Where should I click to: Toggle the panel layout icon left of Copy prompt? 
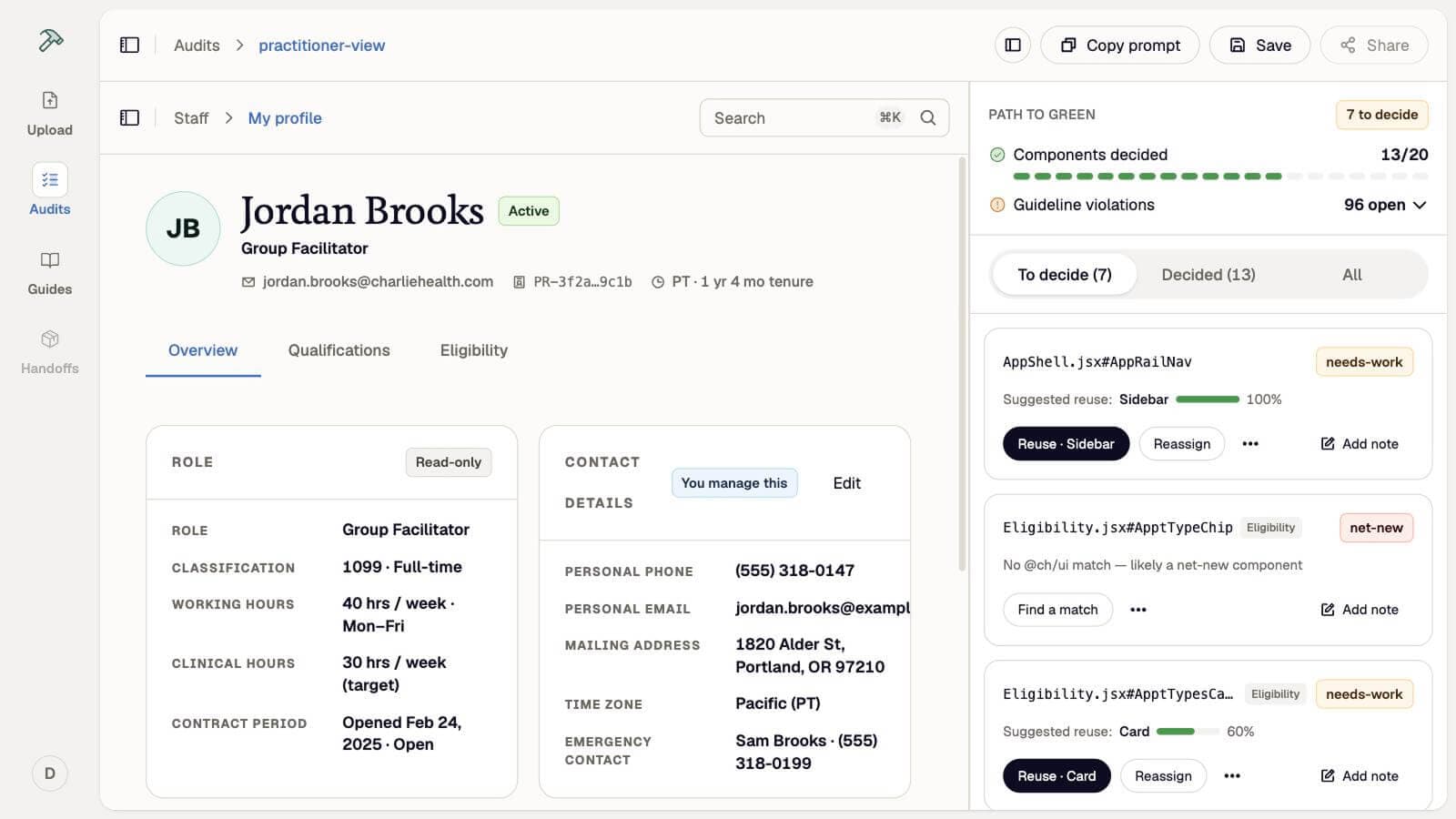point(1013,45)
